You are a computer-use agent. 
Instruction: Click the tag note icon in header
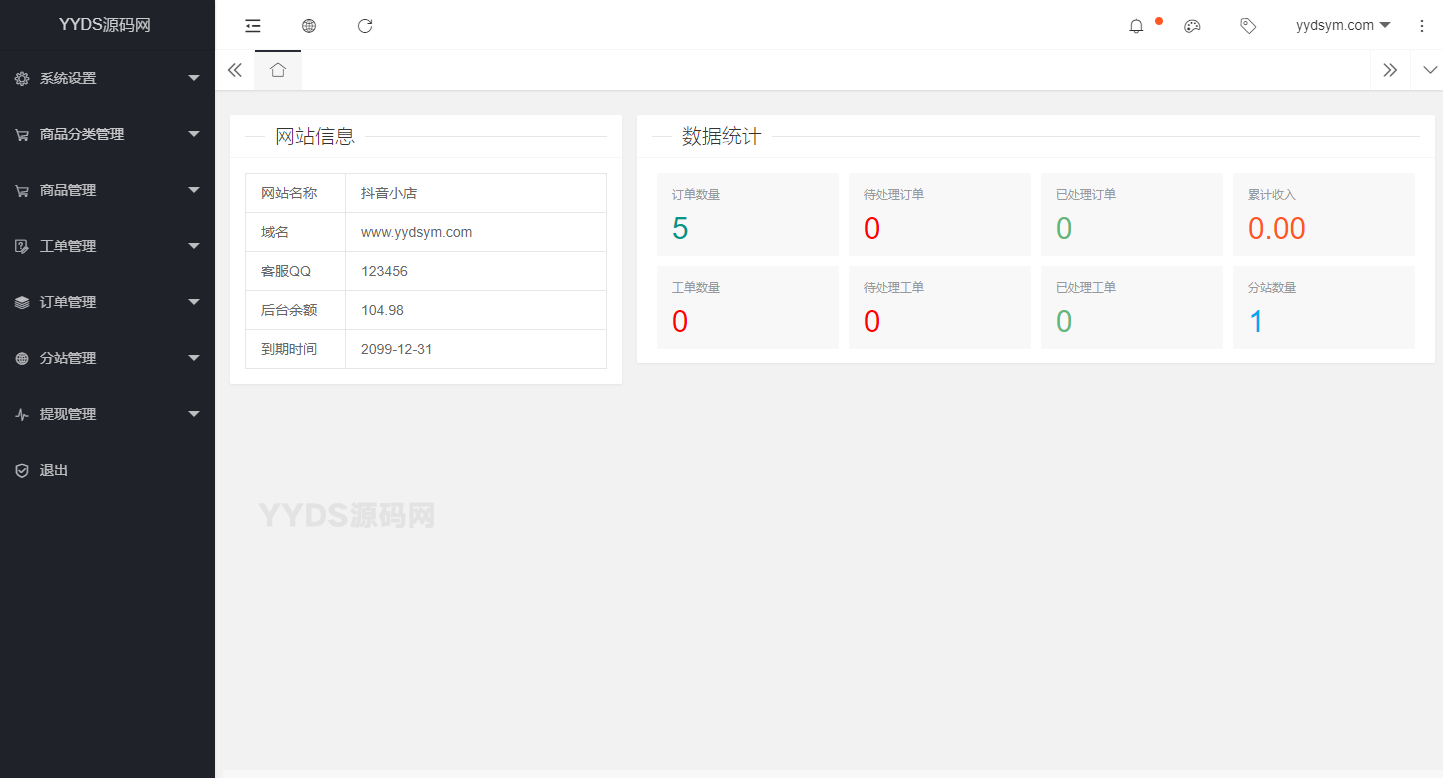[x=1248, y=26]
